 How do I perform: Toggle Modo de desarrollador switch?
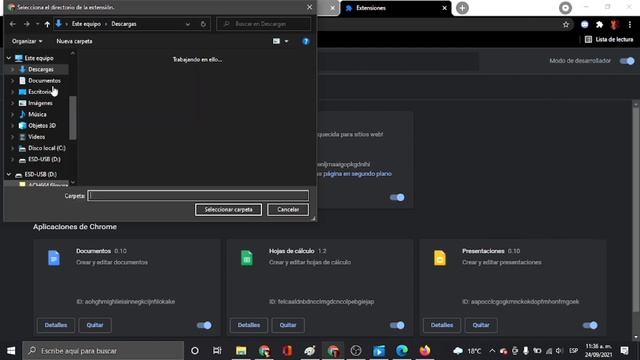(x=627, y=61)
